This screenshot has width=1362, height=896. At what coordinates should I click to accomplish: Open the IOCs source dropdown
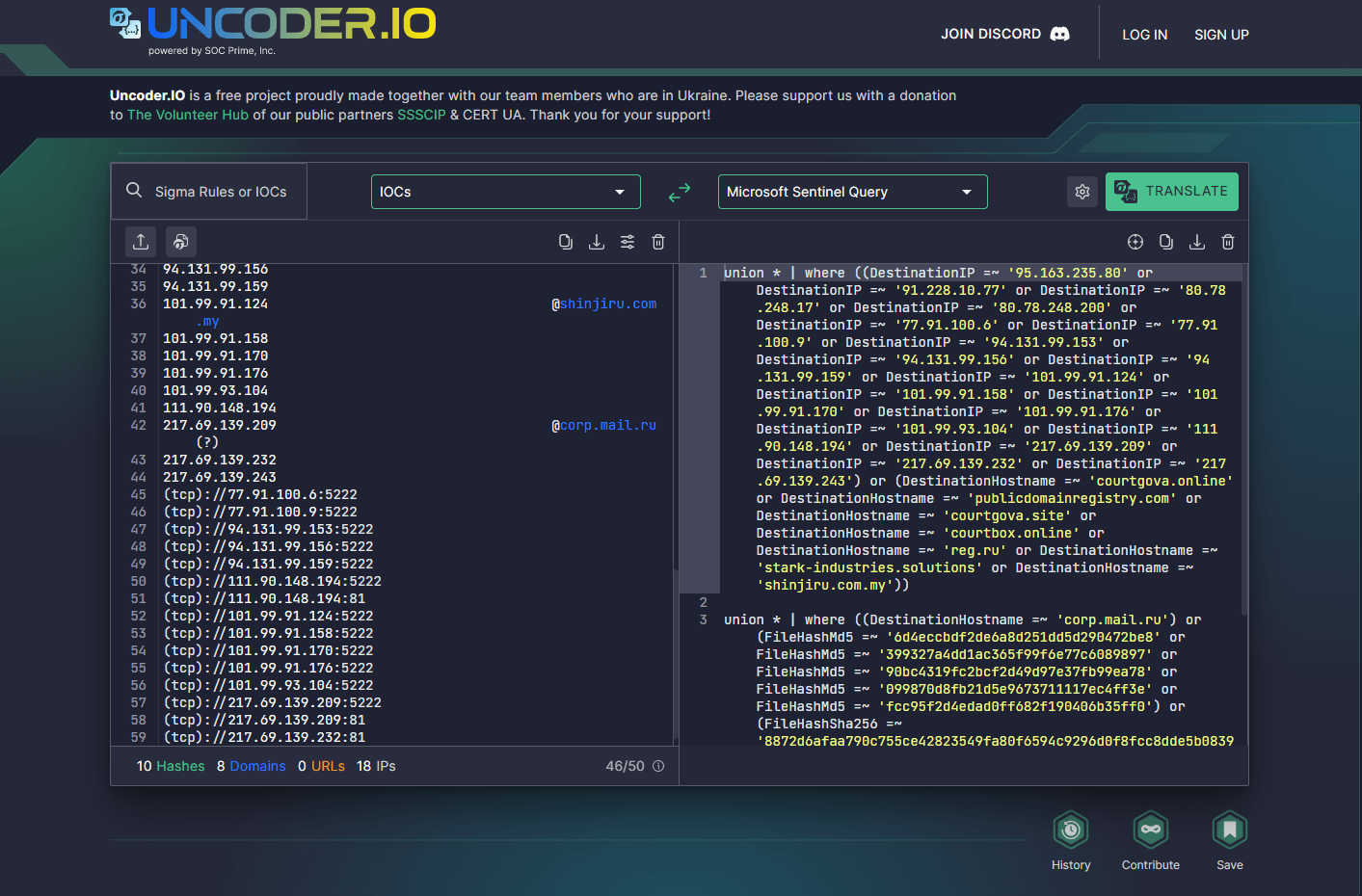[506, 192]
